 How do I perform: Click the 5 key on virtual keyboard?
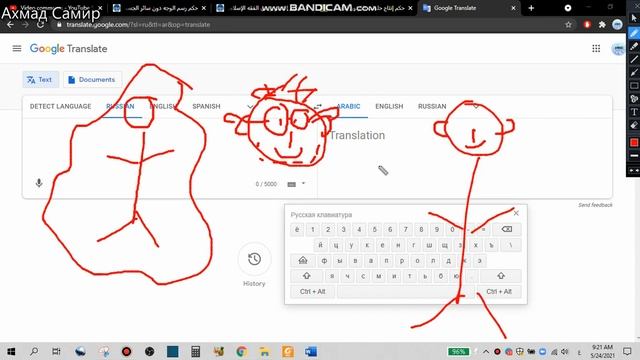coord(375,229)
